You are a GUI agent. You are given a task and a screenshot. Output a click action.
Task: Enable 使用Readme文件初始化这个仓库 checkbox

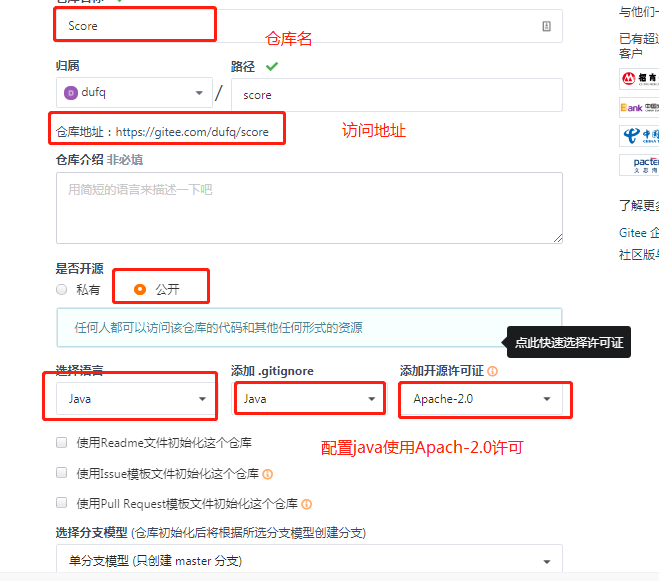(x=61, y=443)
